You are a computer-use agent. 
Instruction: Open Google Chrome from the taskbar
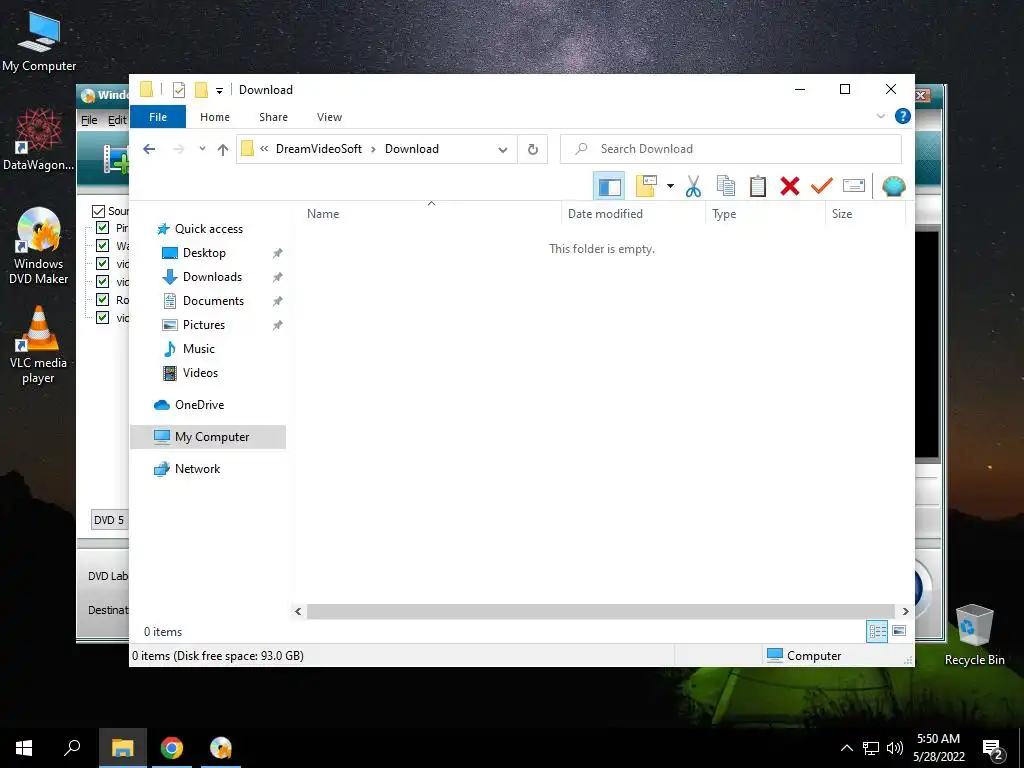point(172,748)
